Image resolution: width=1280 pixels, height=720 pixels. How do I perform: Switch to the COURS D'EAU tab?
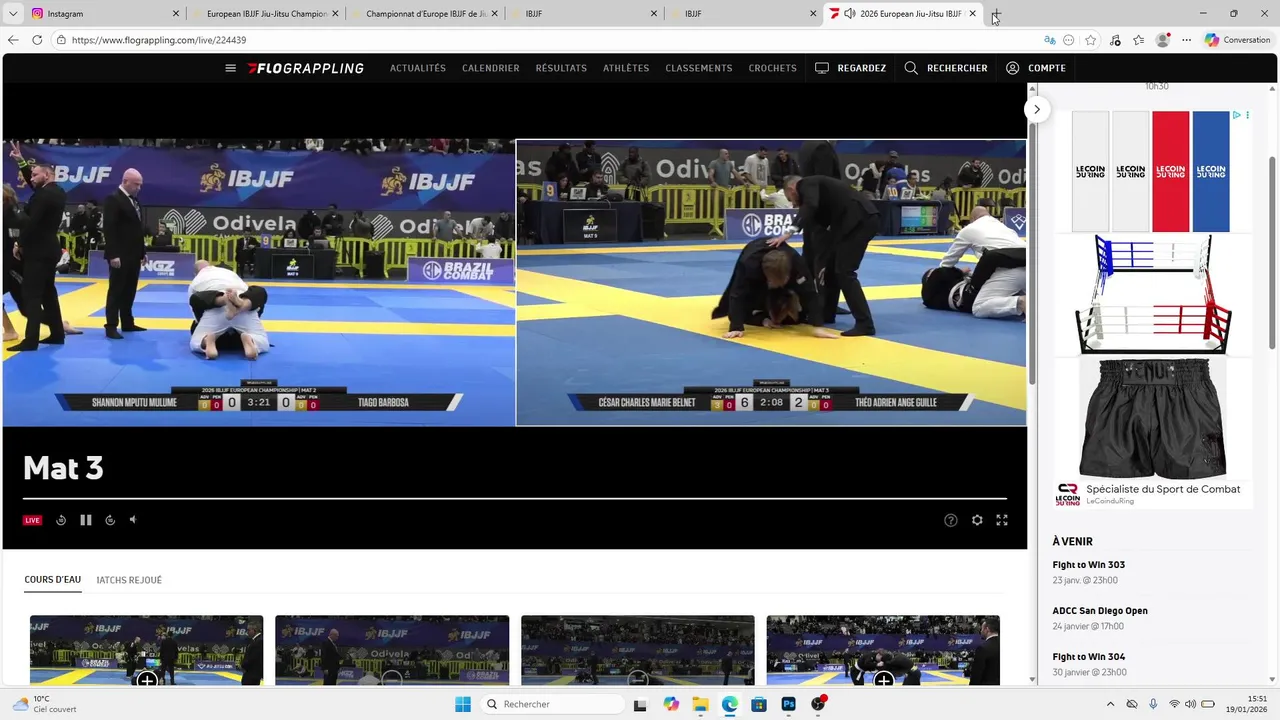tap(53, 580)
